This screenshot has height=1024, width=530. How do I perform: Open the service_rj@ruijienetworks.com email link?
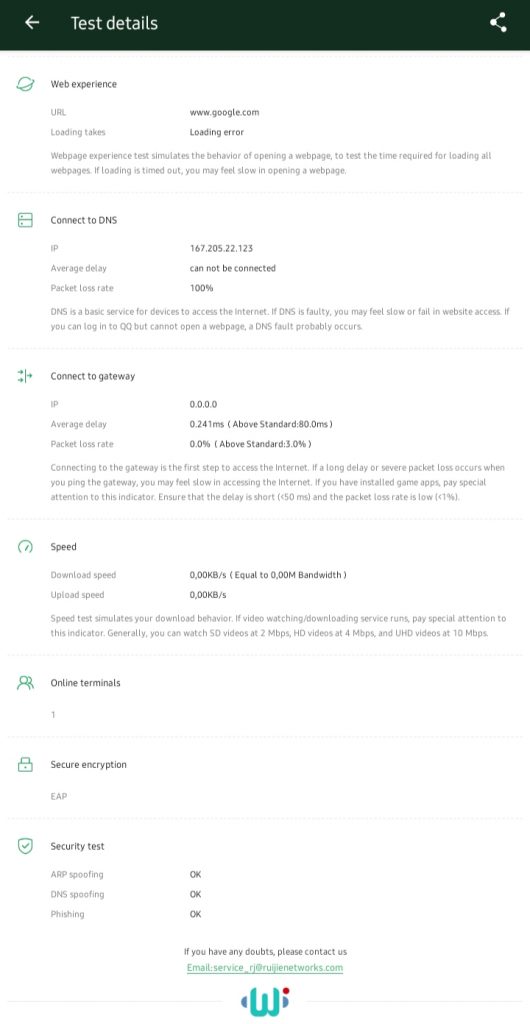pos(264,968)
